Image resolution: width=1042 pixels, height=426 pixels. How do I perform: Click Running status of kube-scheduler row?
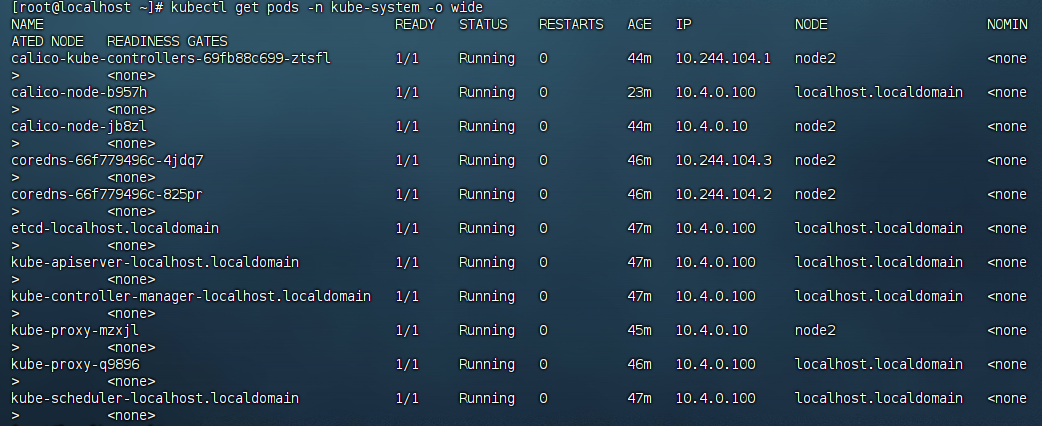click(x=486, y=399)
